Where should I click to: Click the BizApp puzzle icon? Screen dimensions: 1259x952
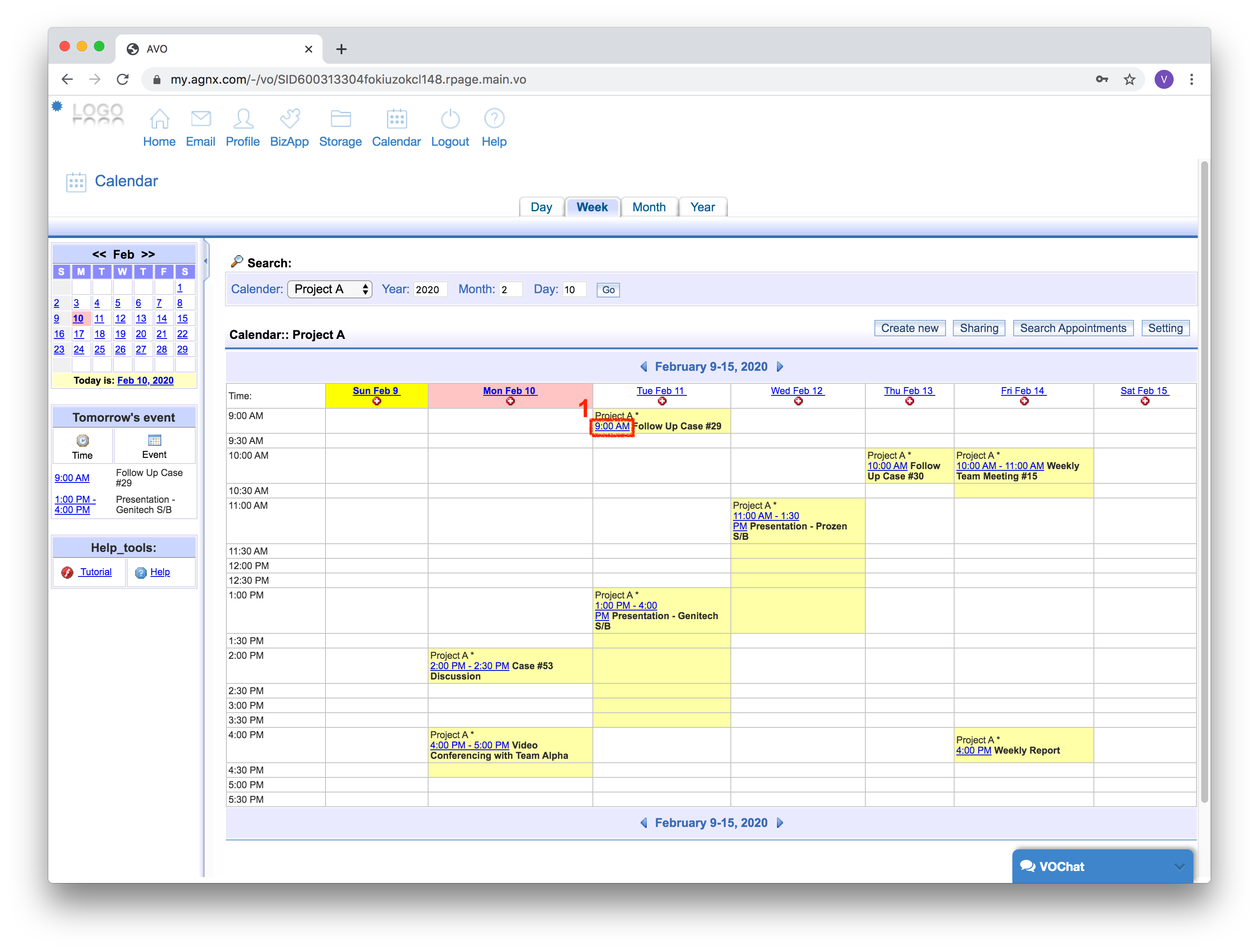tap(289, 119)
